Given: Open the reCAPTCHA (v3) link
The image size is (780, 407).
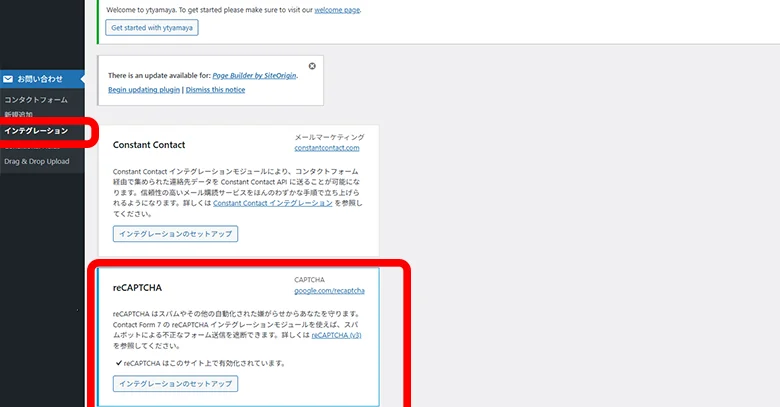Looking at the screenshot, I should click(x=336, y=335).
